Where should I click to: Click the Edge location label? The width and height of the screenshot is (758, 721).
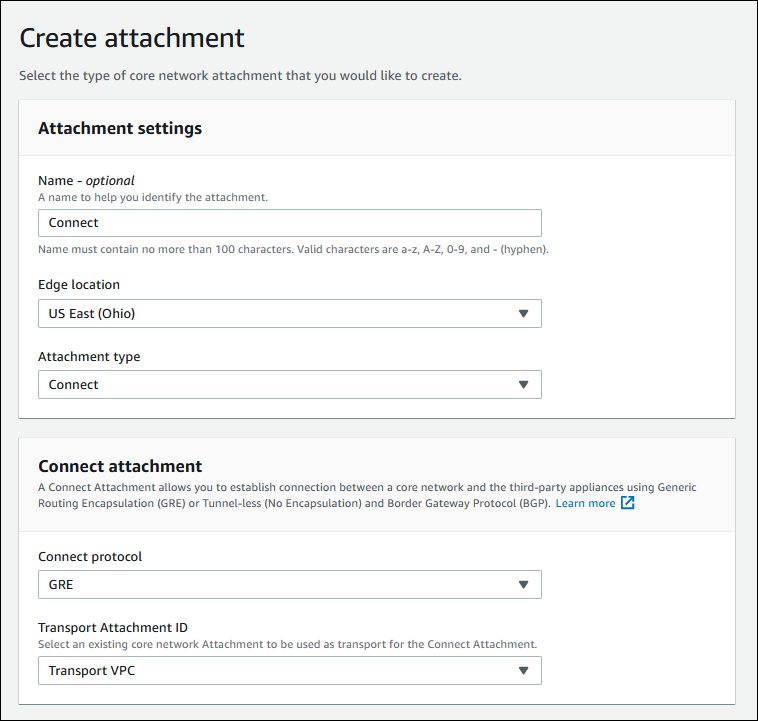[79, 285]
